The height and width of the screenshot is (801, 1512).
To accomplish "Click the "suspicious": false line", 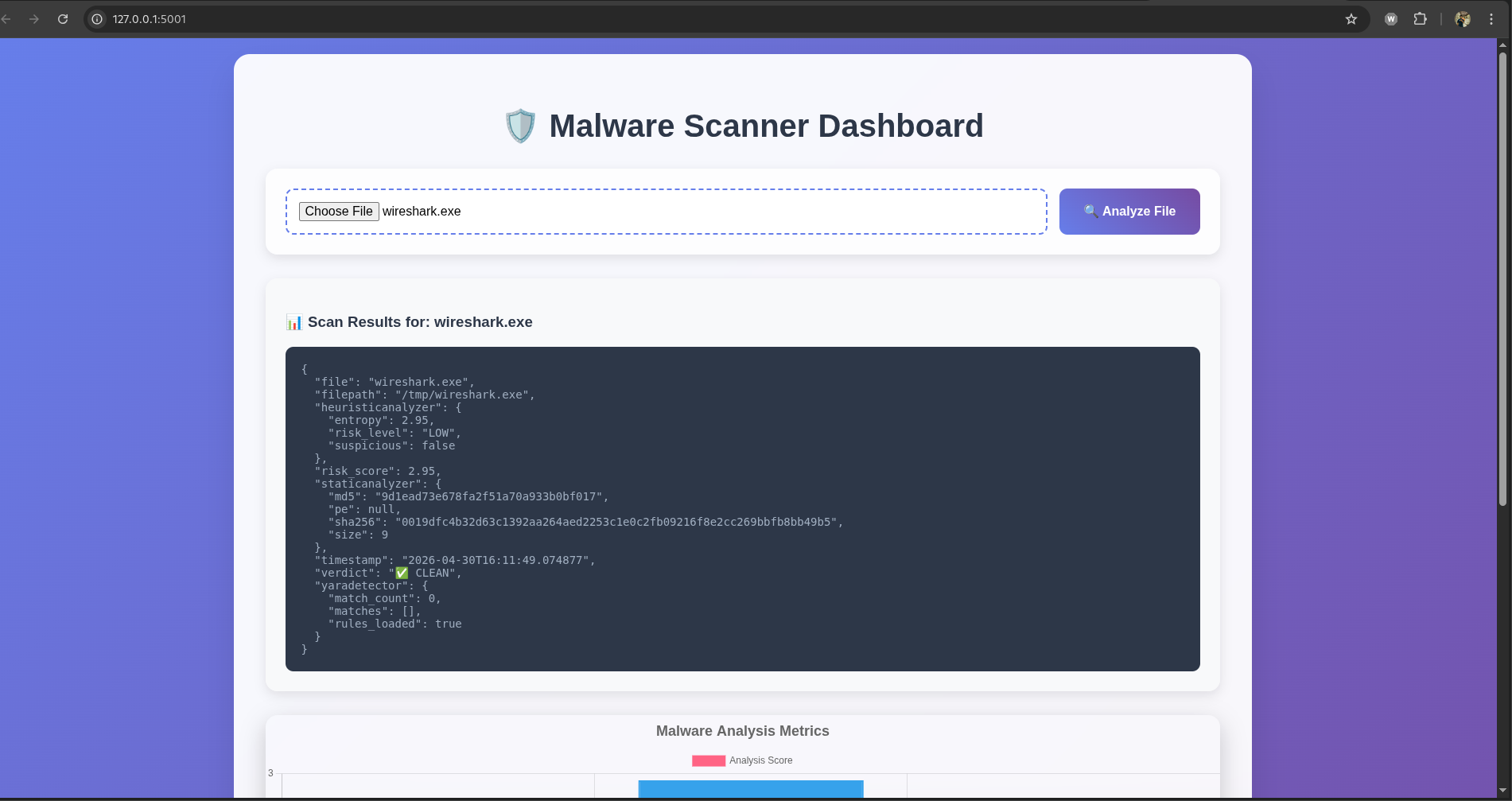I will coord(391,445).
